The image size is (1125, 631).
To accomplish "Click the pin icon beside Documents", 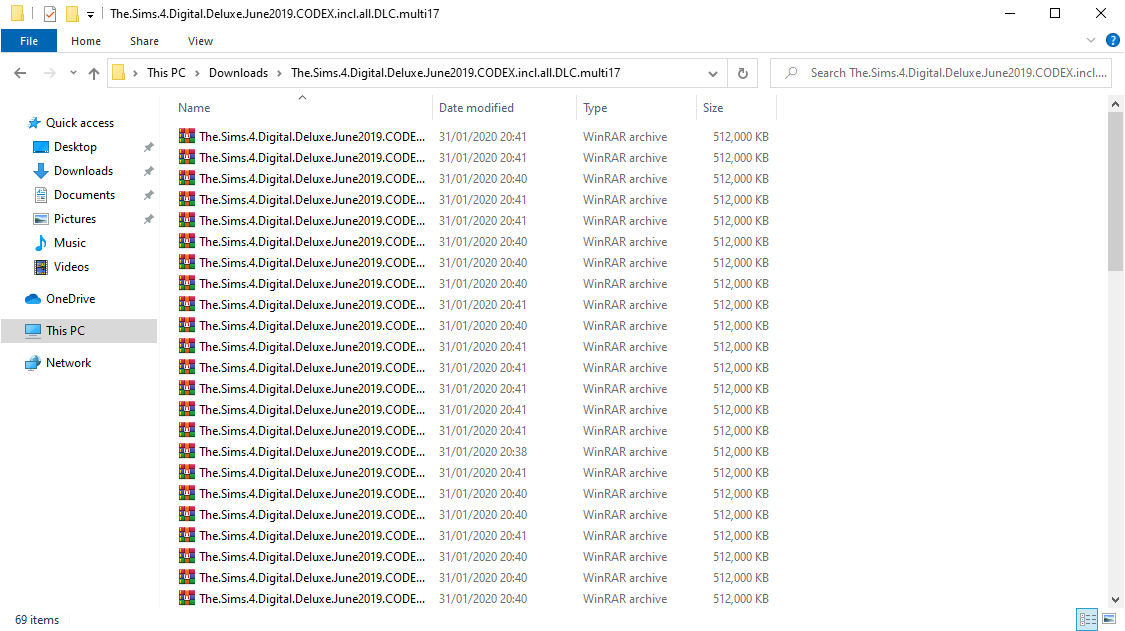I will coord(149,195).
